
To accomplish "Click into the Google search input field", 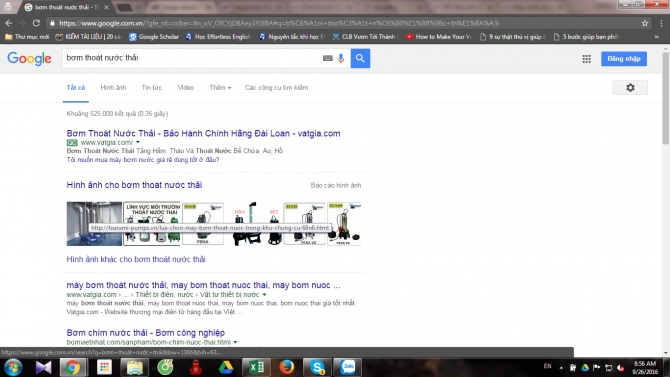I will (x=192, y=58).
